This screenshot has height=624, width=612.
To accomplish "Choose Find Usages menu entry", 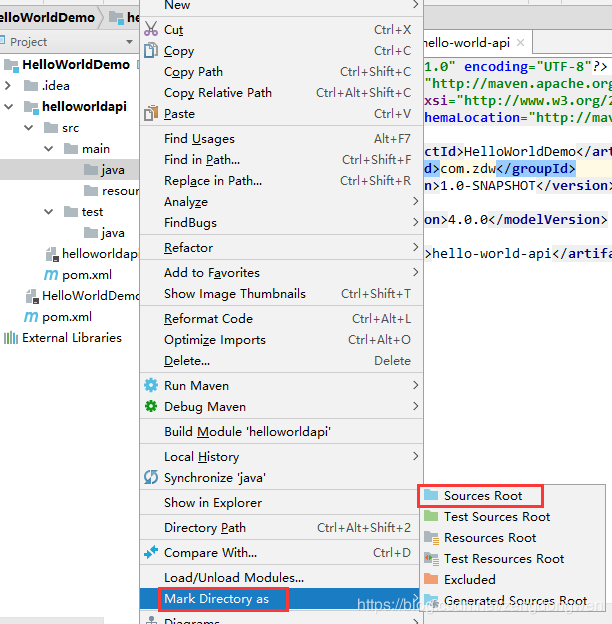I will 281,138.
